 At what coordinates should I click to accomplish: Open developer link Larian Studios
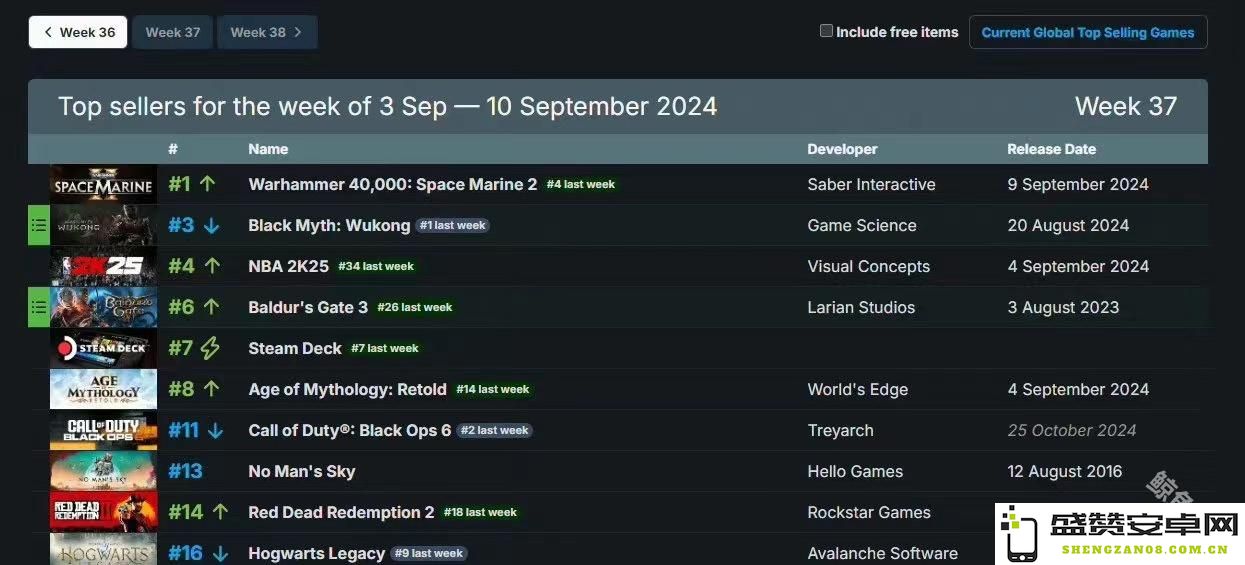861,308
